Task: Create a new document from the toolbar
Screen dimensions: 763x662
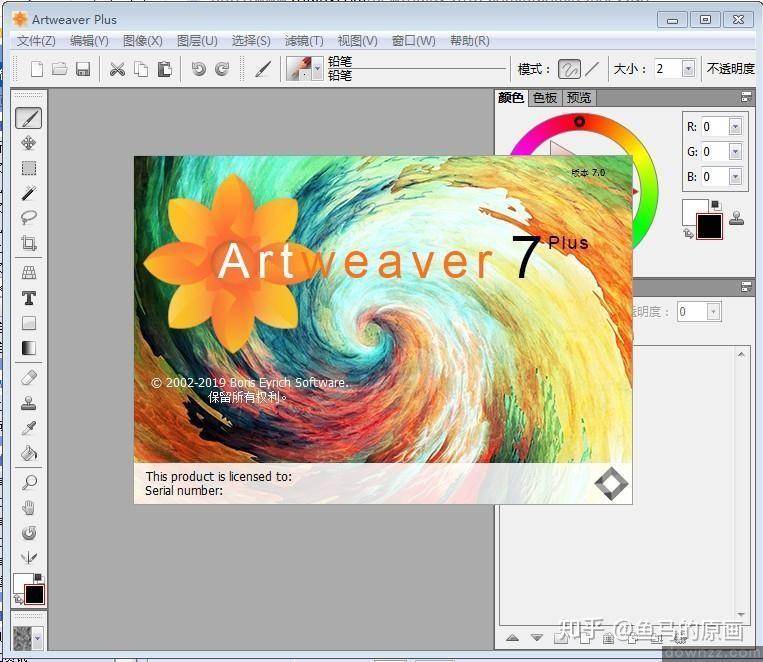Action: point(37,69)
